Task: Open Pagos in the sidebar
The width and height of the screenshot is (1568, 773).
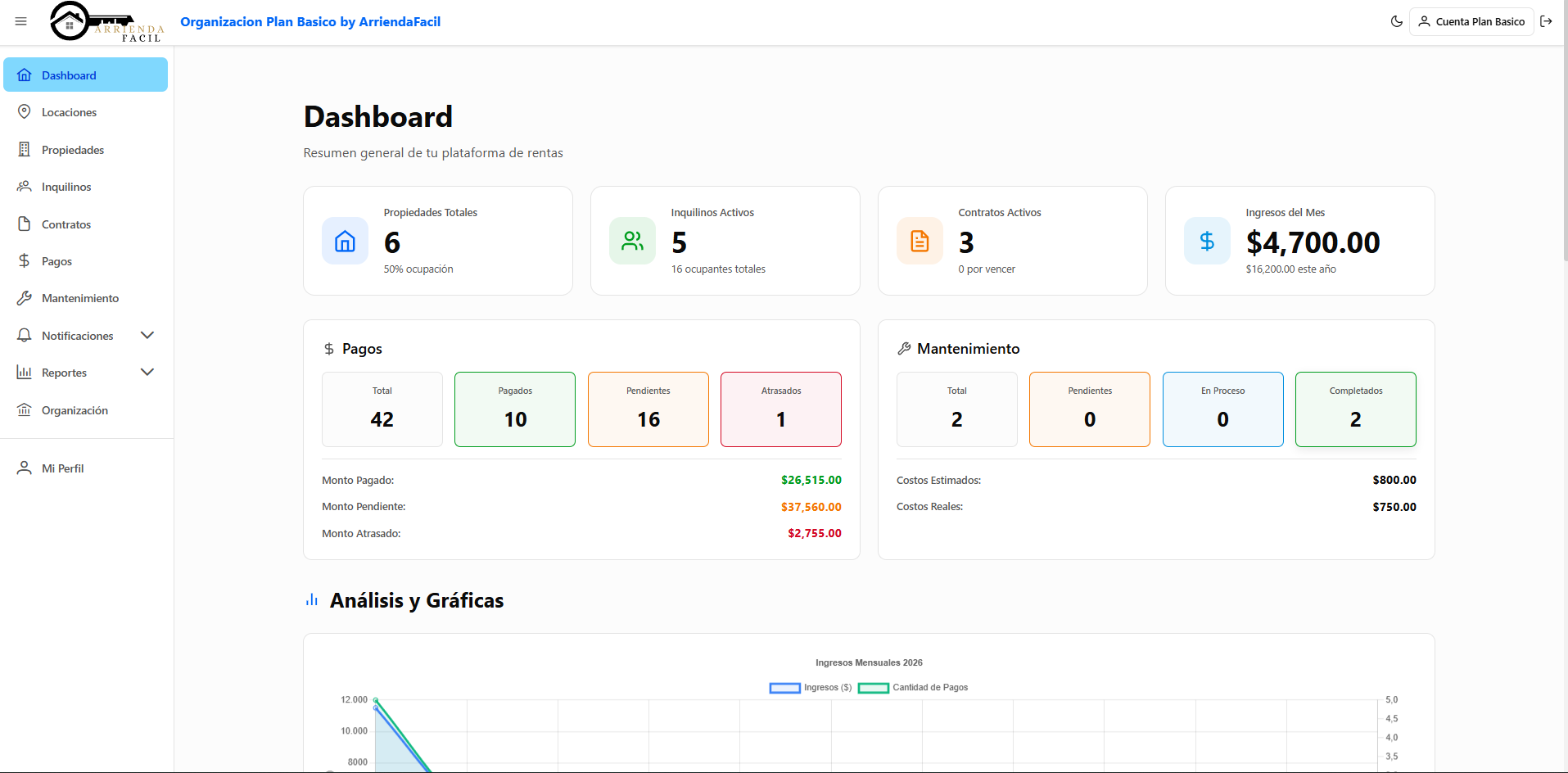Action: (x=86, y=261)
